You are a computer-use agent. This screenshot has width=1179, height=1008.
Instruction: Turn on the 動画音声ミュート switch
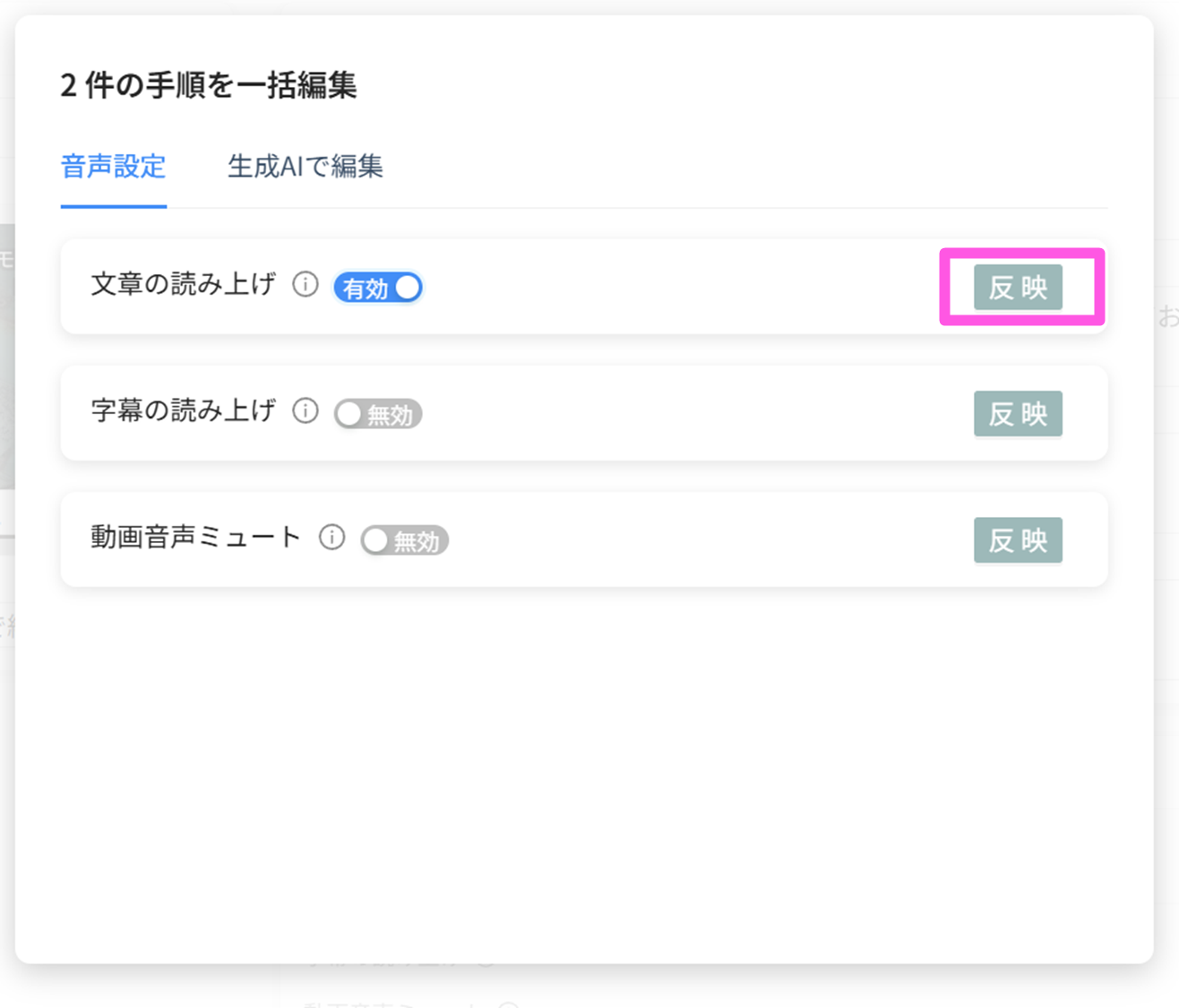click(x=404, y=540)
